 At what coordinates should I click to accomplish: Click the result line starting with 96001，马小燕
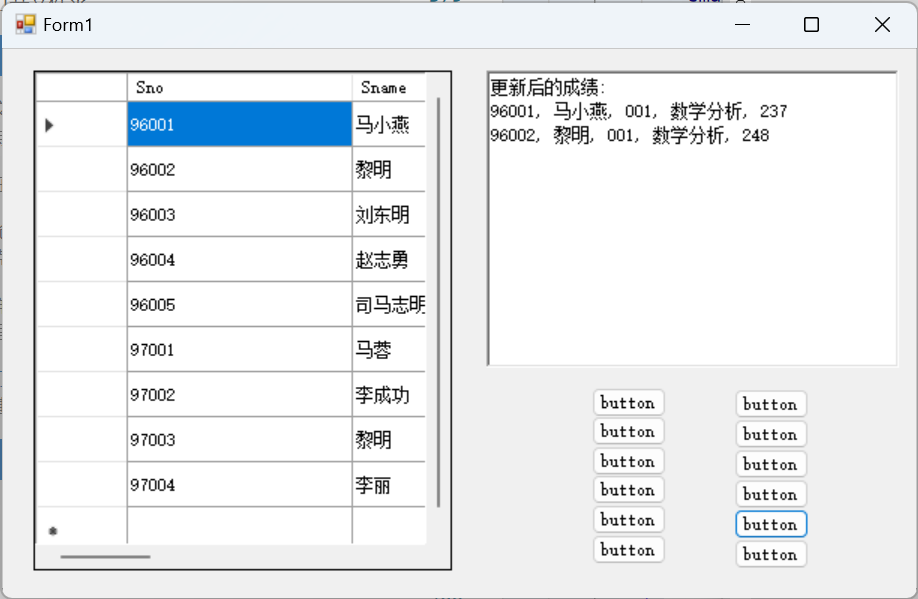coord(639,111)
